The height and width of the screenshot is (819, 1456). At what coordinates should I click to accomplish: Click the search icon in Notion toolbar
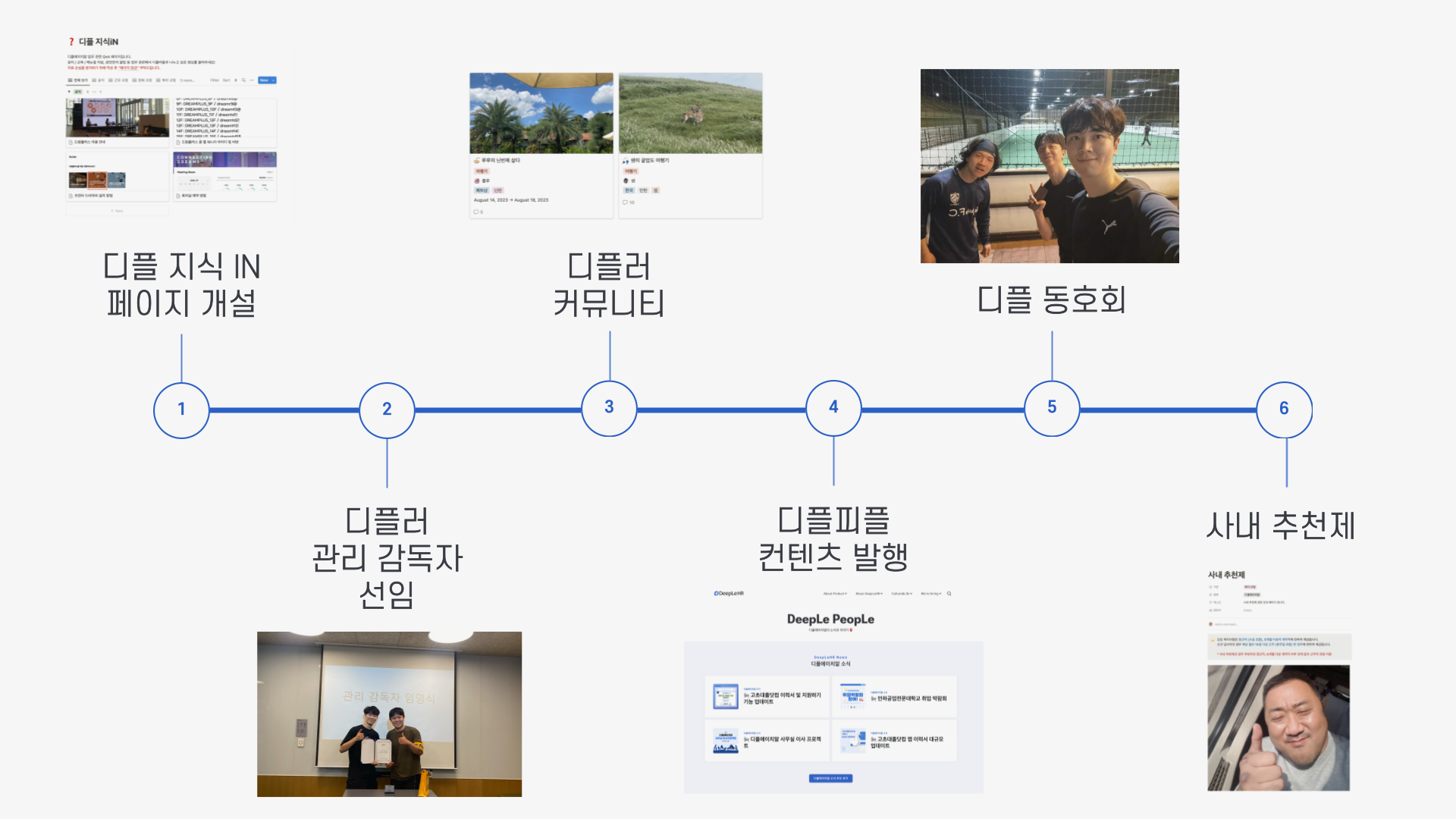(x=243, y=80)
